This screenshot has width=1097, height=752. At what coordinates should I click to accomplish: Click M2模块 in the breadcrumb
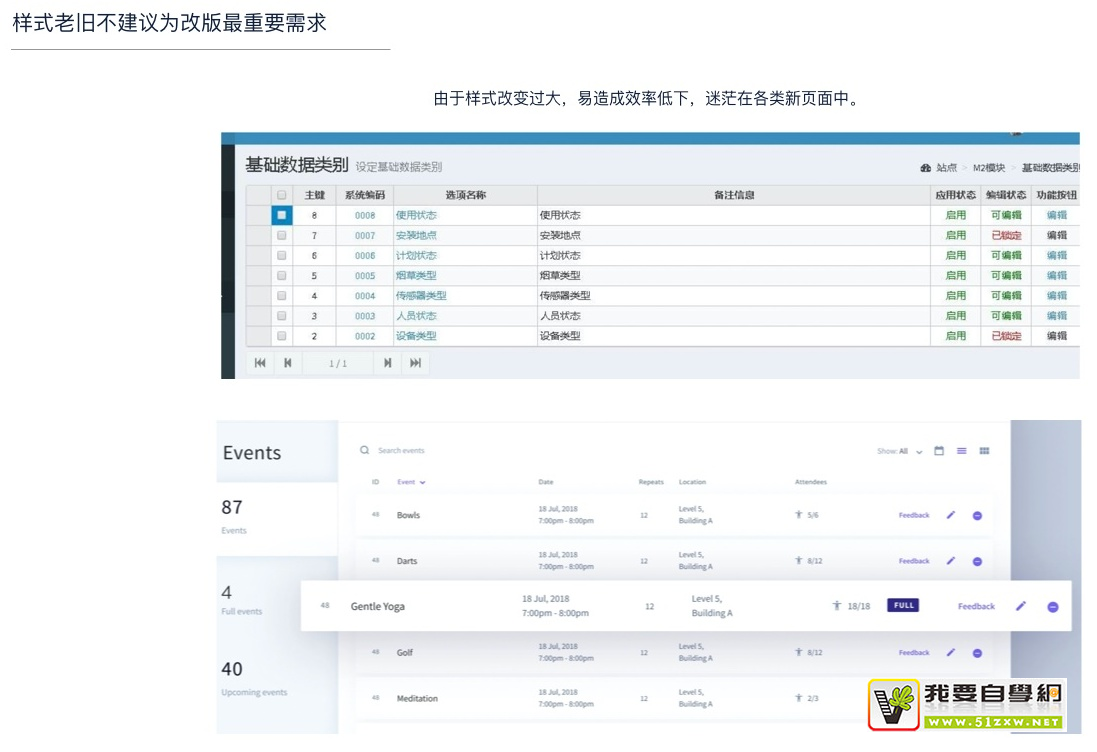[989, 168]
